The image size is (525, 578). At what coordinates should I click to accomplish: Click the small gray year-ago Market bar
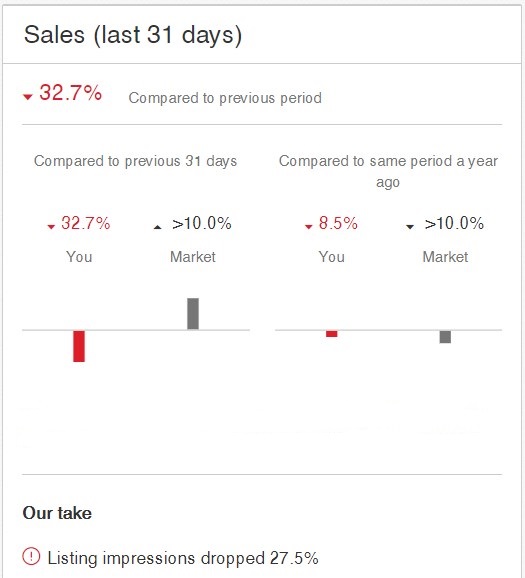[x=445, y=337]
